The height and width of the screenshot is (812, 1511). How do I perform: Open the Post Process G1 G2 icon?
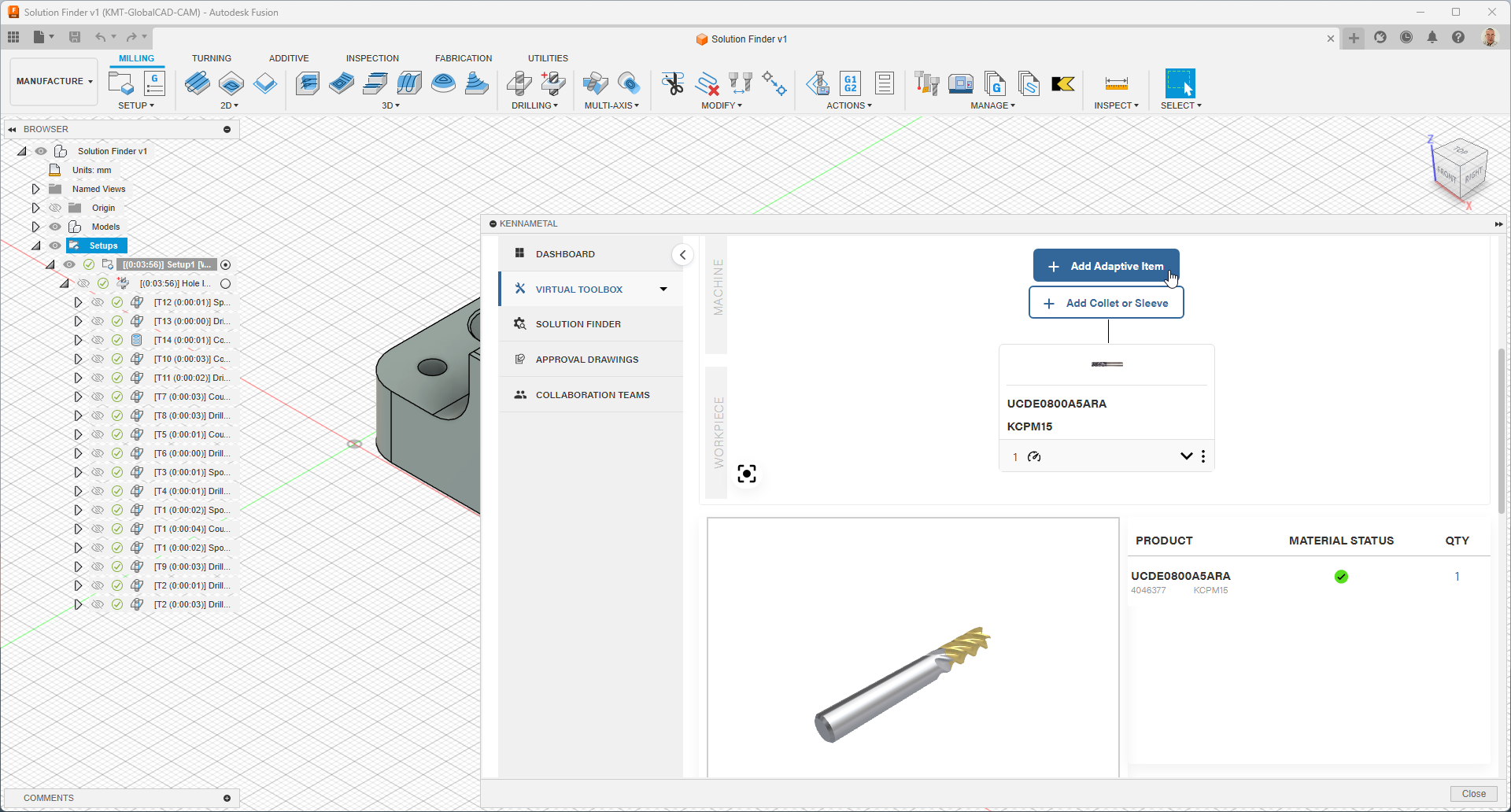coord(850,83)
